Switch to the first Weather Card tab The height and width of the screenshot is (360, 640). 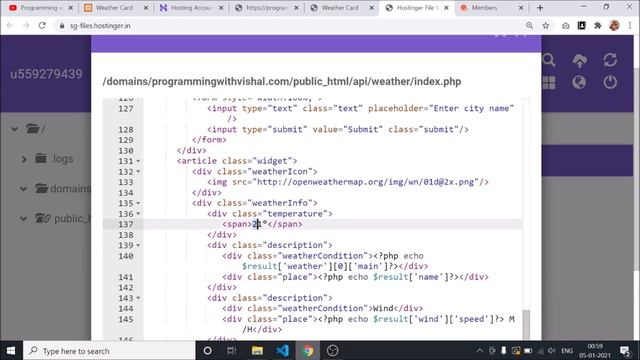[x=115, y=8]
